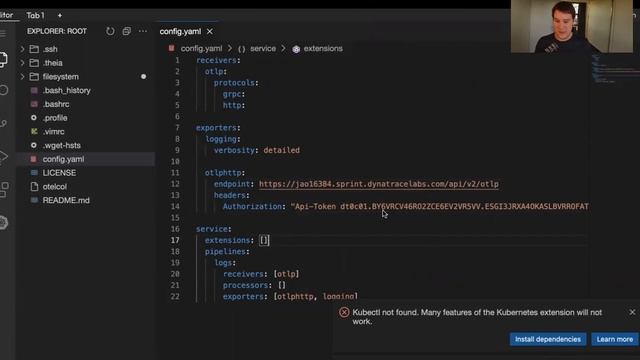Switch to Tab 1
This screenshot has width=640, height=360.
click(x=36, y=16)
